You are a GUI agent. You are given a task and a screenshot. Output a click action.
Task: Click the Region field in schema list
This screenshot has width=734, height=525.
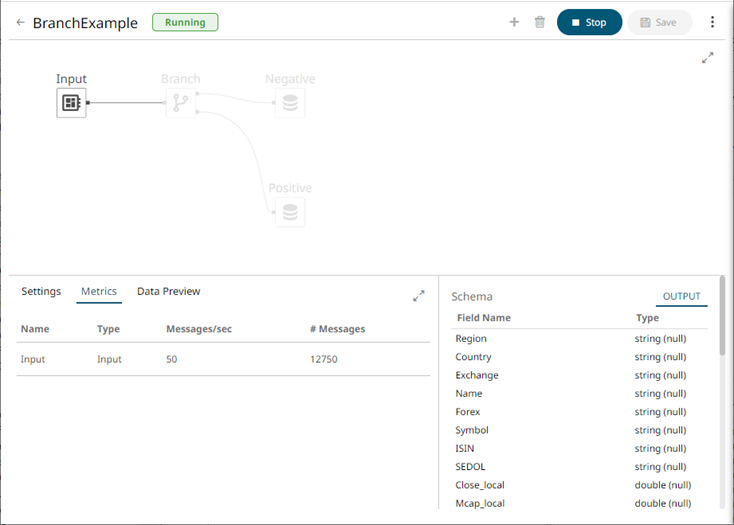(x=471, y=339)
